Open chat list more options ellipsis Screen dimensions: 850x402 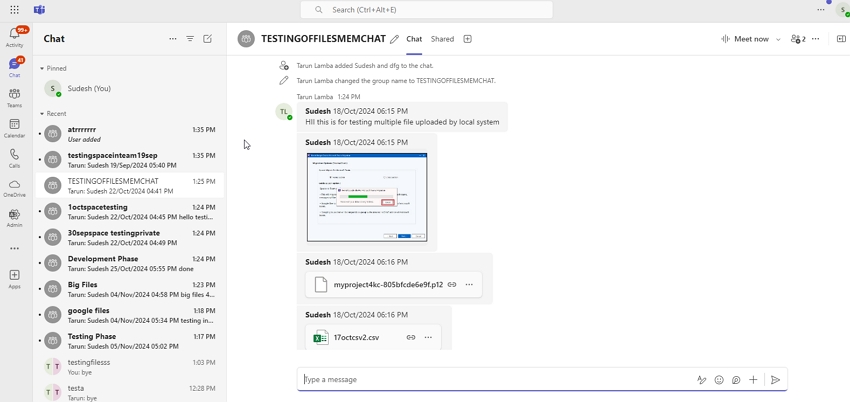point(173,38)
